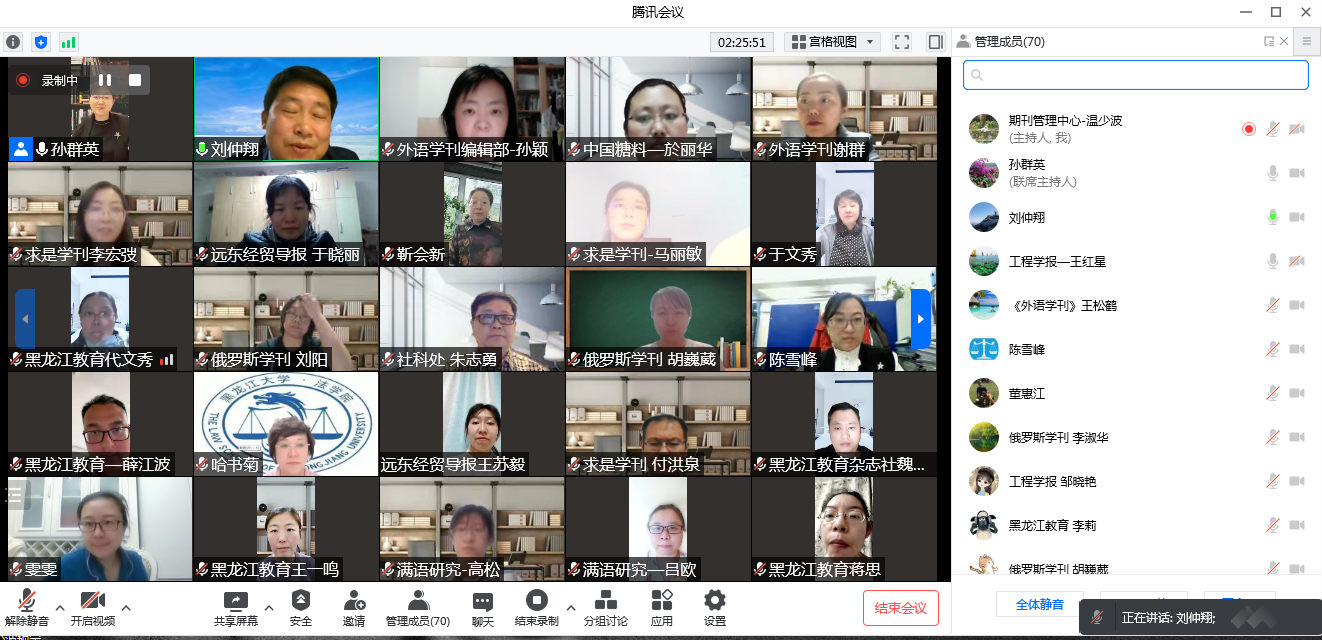Pause the ongoing recording
Image resolution: width=1322 pixels, height=640 pixels.
point(105,80)
